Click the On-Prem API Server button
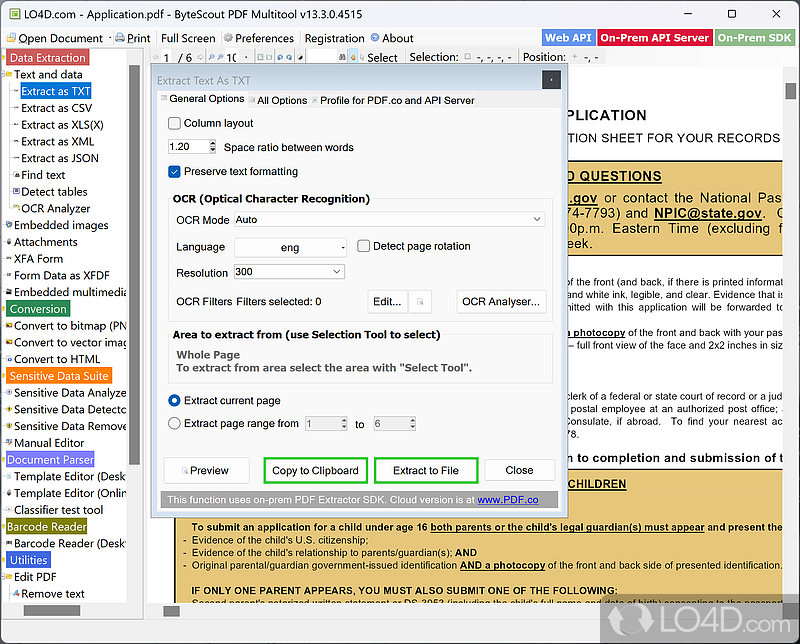Image resolution: width=800 pixels, height=644 pixels. [655, 38]
